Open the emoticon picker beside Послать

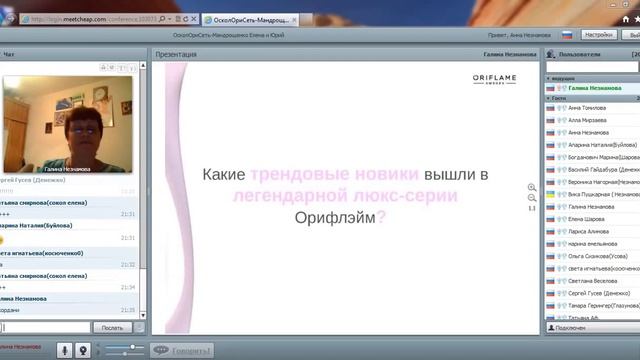click(139, 327)
